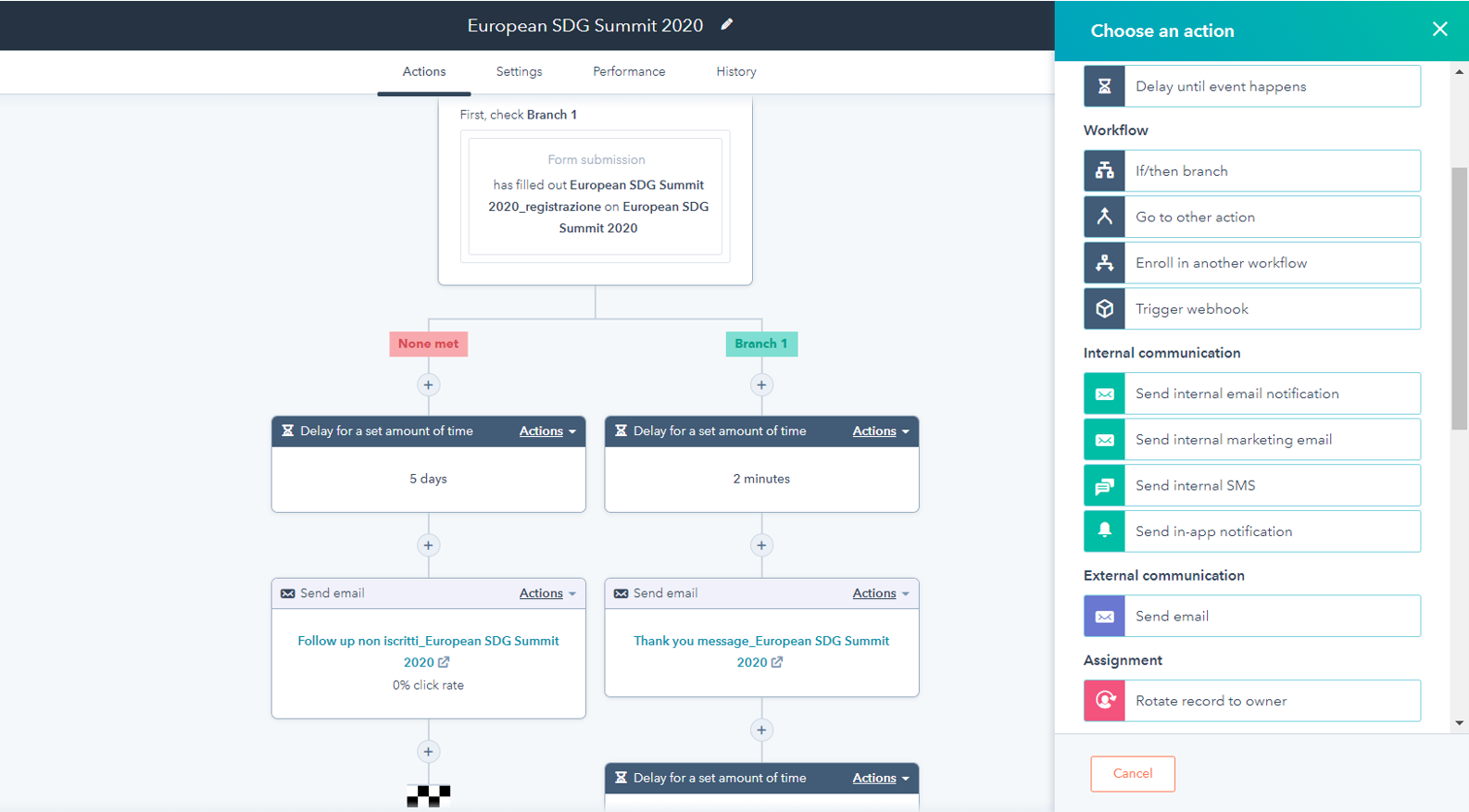The height and width of the screenshot is (812, 1469).
Task: Open the Performance tab
Action: coord(629,71)
